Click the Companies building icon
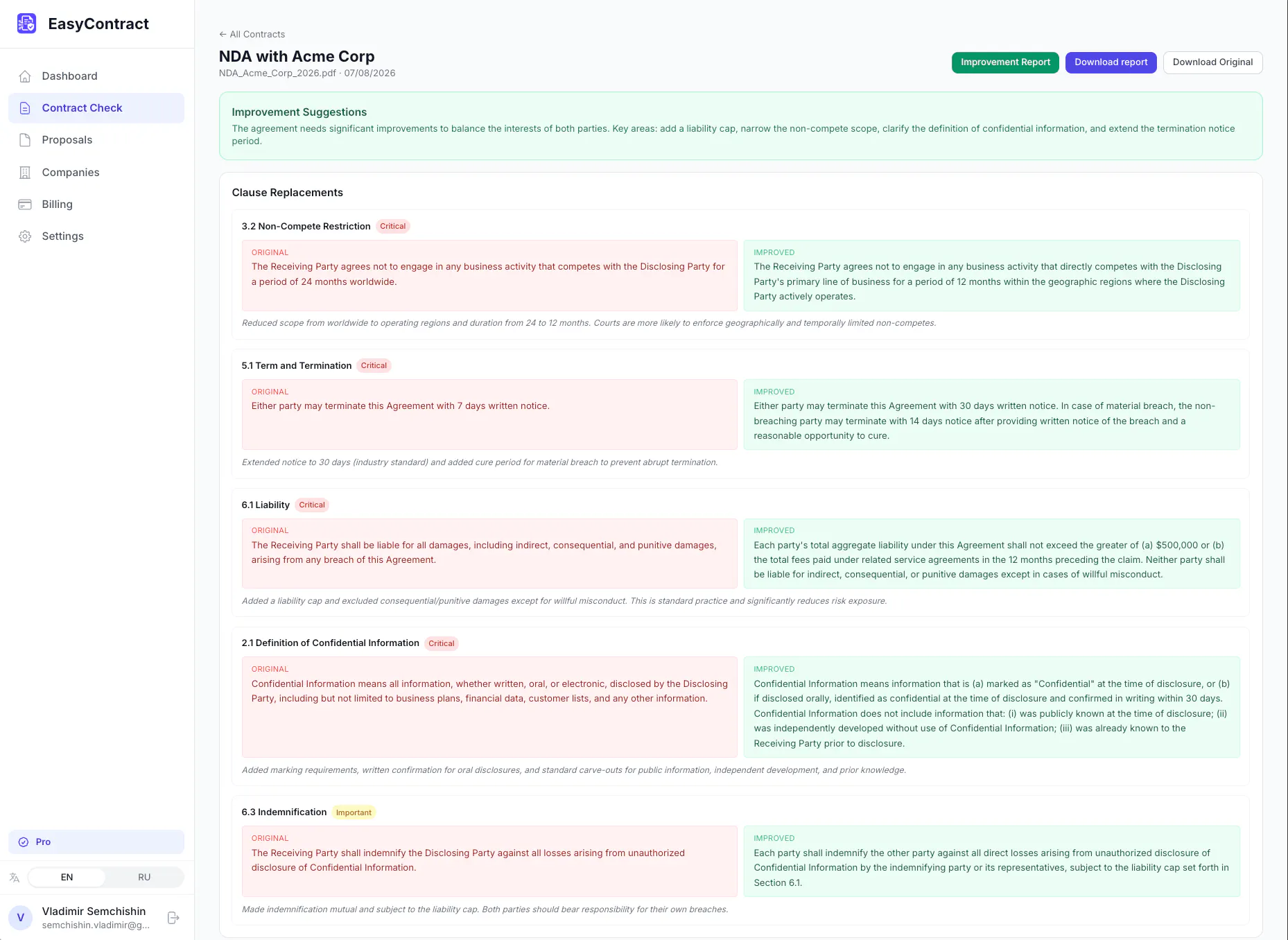The width and height of the screenshot is (1288, 940). click(25, 173)
